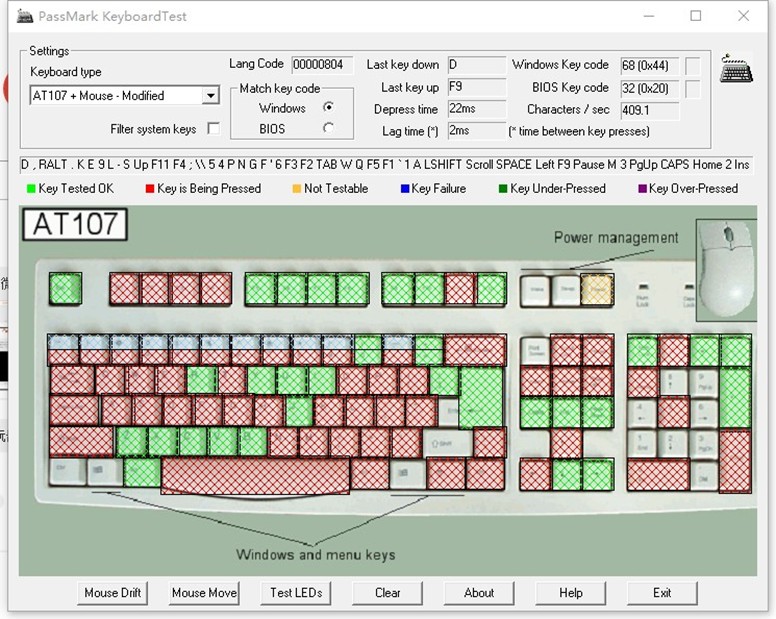Click the Test LEDs button
The height and width of the screenshot is (619, 776).
click(296, 593)
